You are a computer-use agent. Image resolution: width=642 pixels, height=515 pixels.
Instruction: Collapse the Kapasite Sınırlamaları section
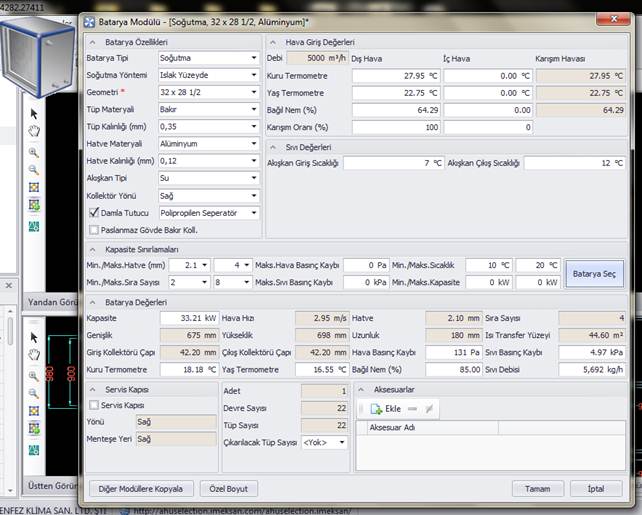coord(93,249)
